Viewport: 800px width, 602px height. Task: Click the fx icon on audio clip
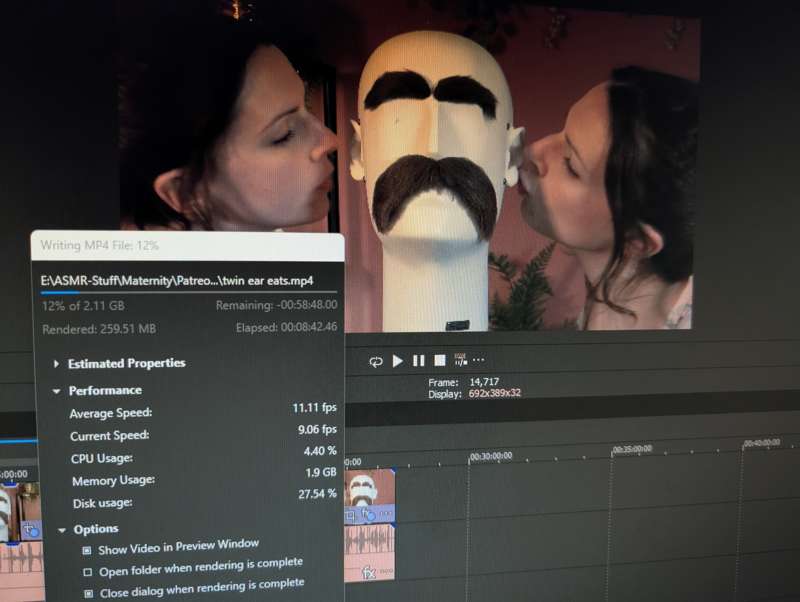click(369, 573)
